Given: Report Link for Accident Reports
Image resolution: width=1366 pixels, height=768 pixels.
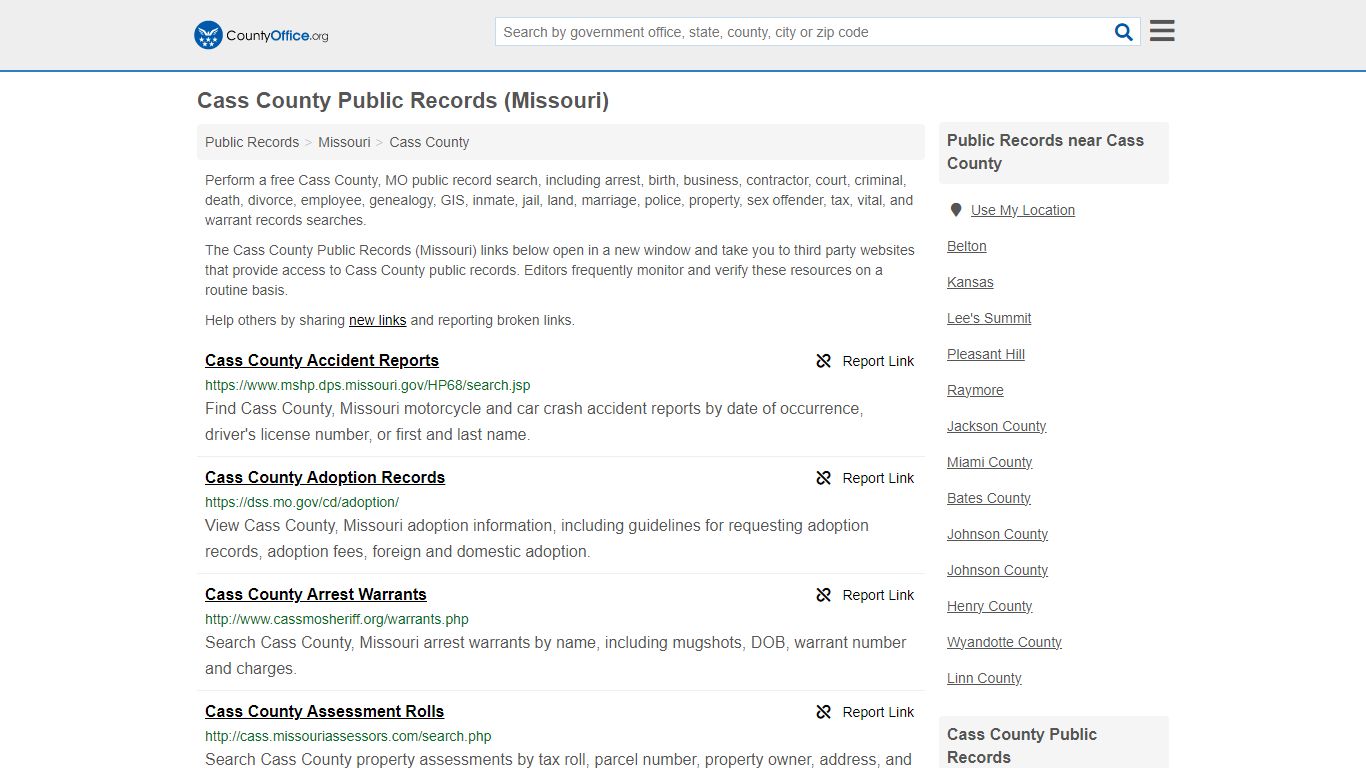Looking at the screenshot, I should pyautogui.click(x=878, y=361).
